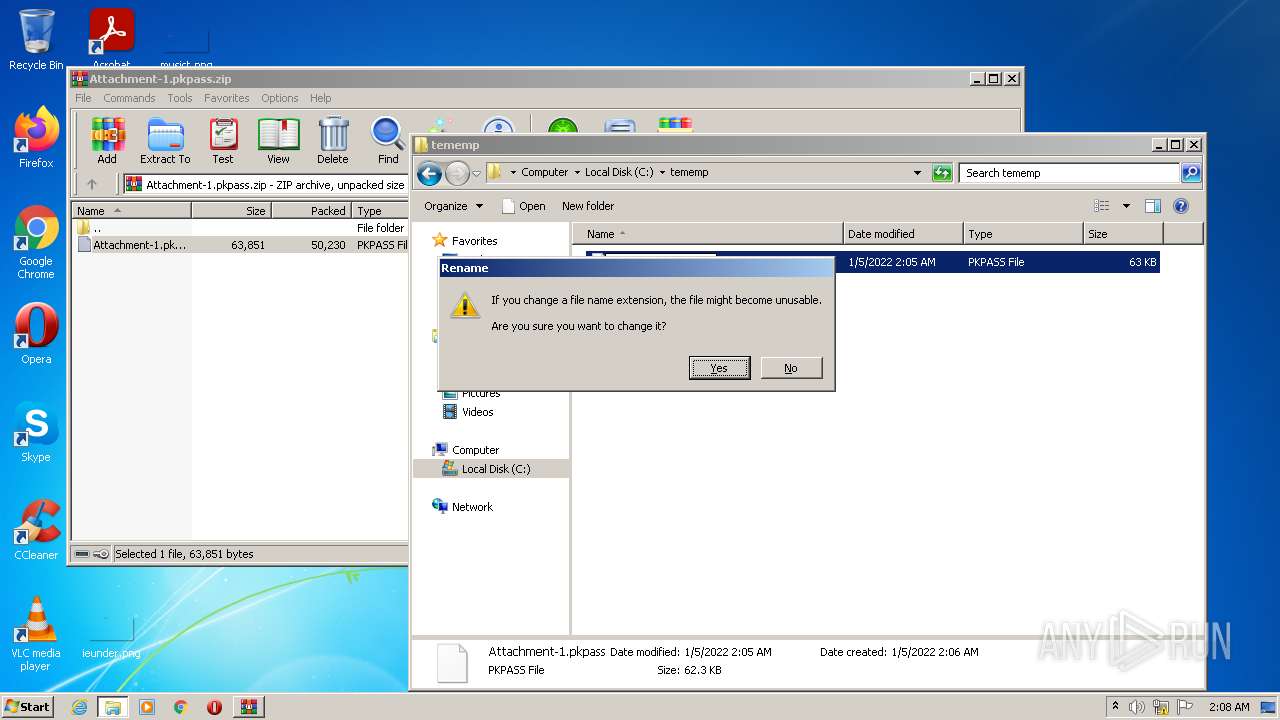Click the taskbar clock 2:08 AM
The image size is (1280, 720).
(1229, 707)
